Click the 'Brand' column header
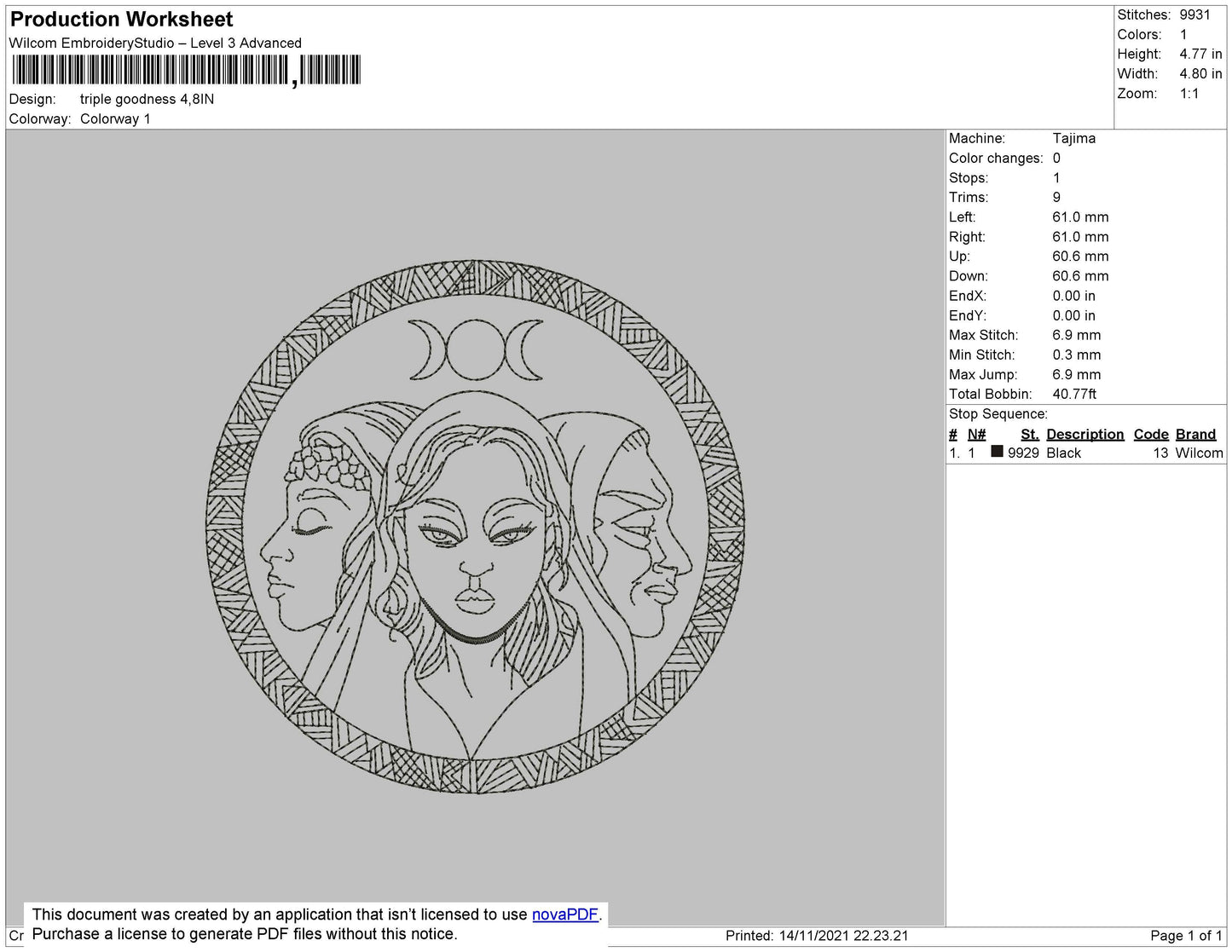 [x=1195, y=434]
